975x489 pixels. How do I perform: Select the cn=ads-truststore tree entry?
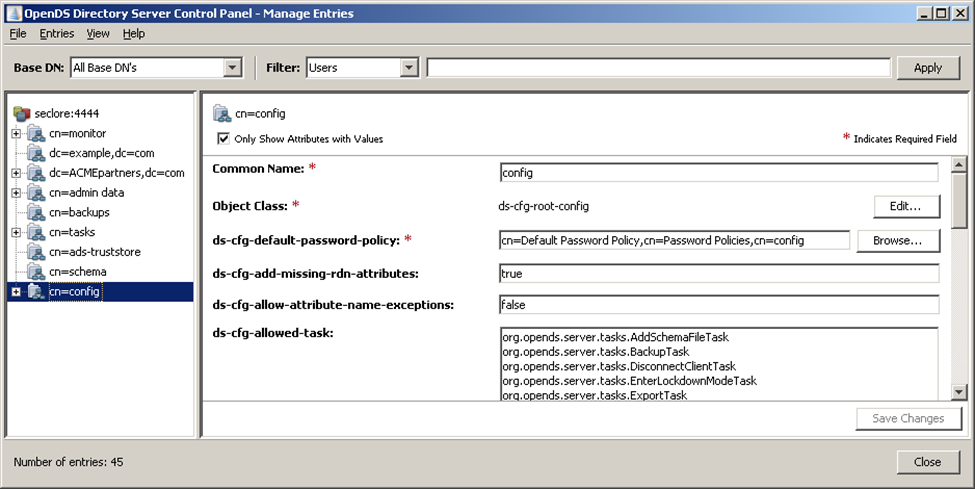[x=95, y=252]
